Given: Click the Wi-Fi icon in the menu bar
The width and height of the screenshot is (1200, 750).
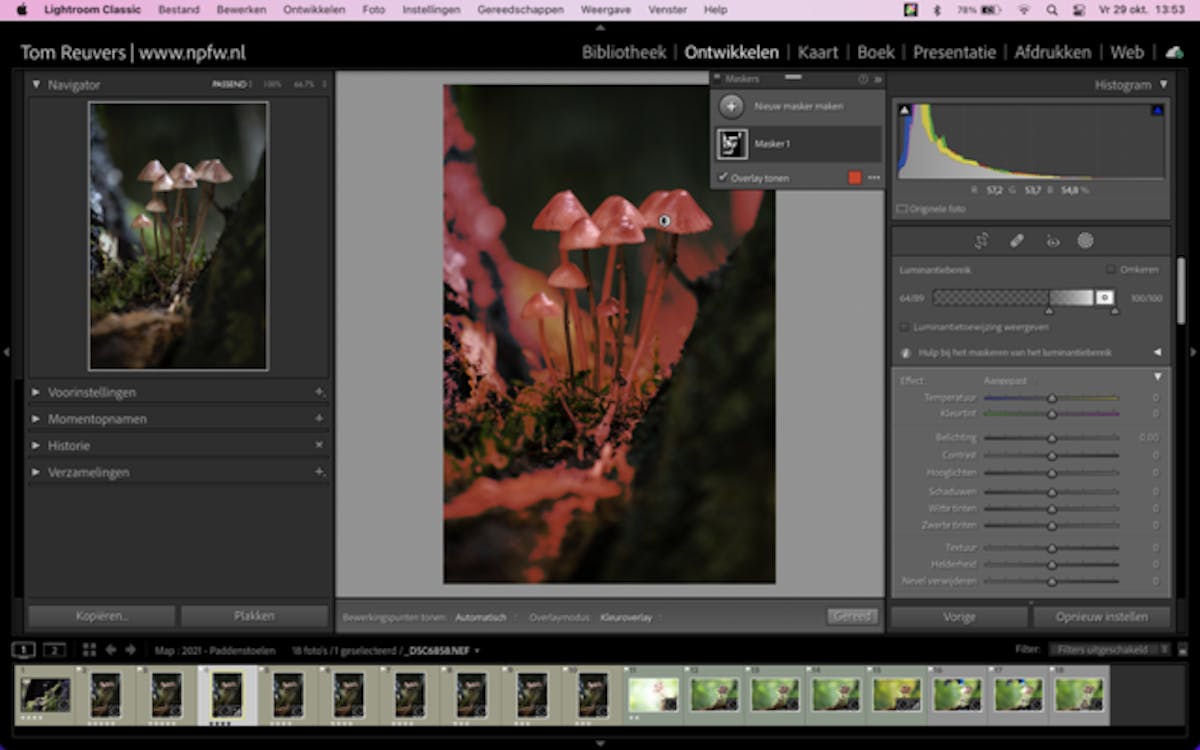Looking at the screenshot, I should [1023, 9].
